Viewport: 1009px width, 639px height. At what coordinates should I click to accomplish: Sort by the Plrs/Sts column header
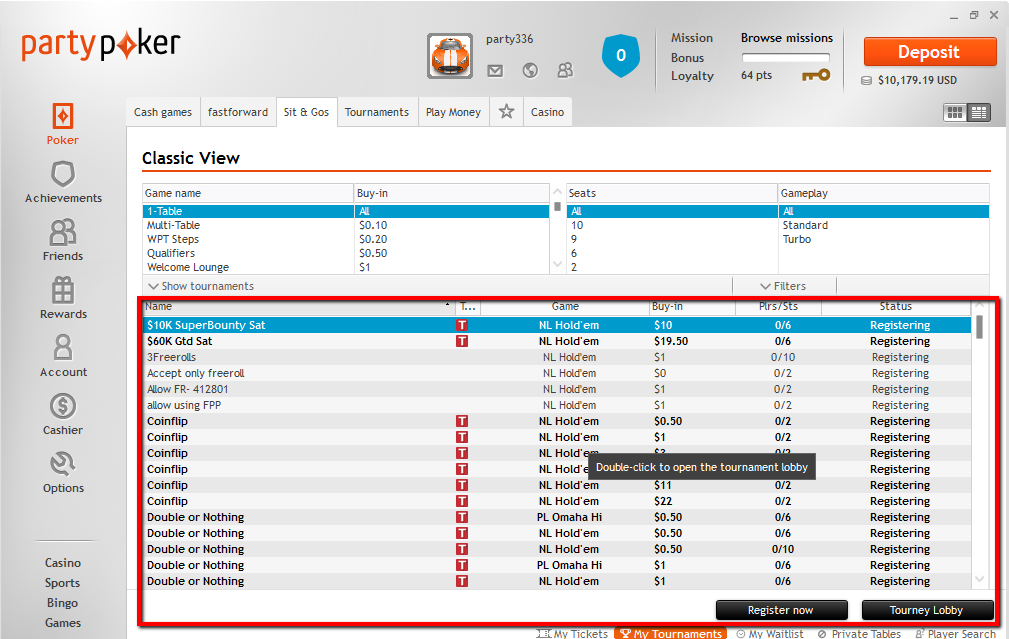779,306
